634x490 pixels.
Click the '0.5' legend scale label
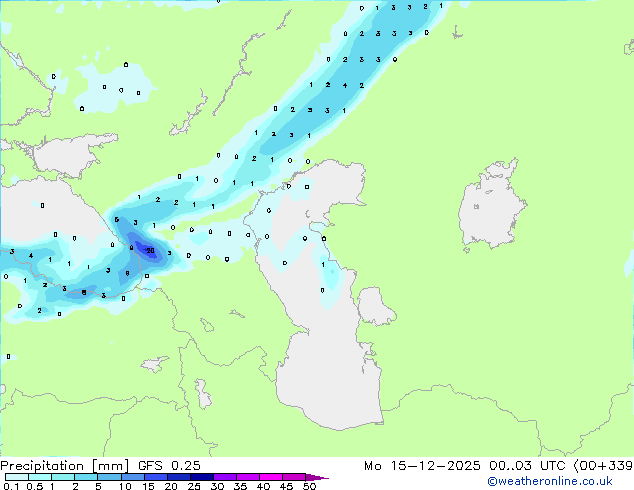coord(35,486)
